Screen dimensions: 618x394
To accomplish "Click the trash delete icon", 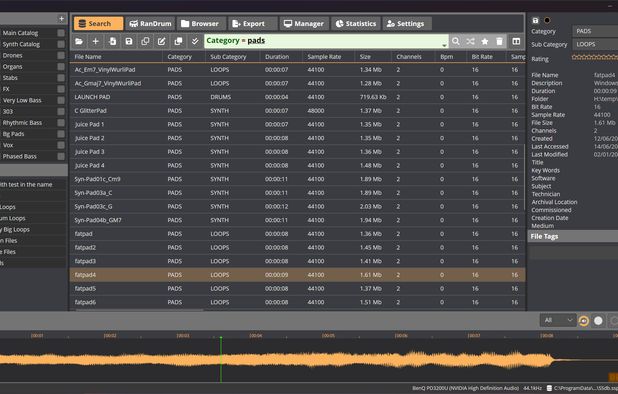I will 499,41.
